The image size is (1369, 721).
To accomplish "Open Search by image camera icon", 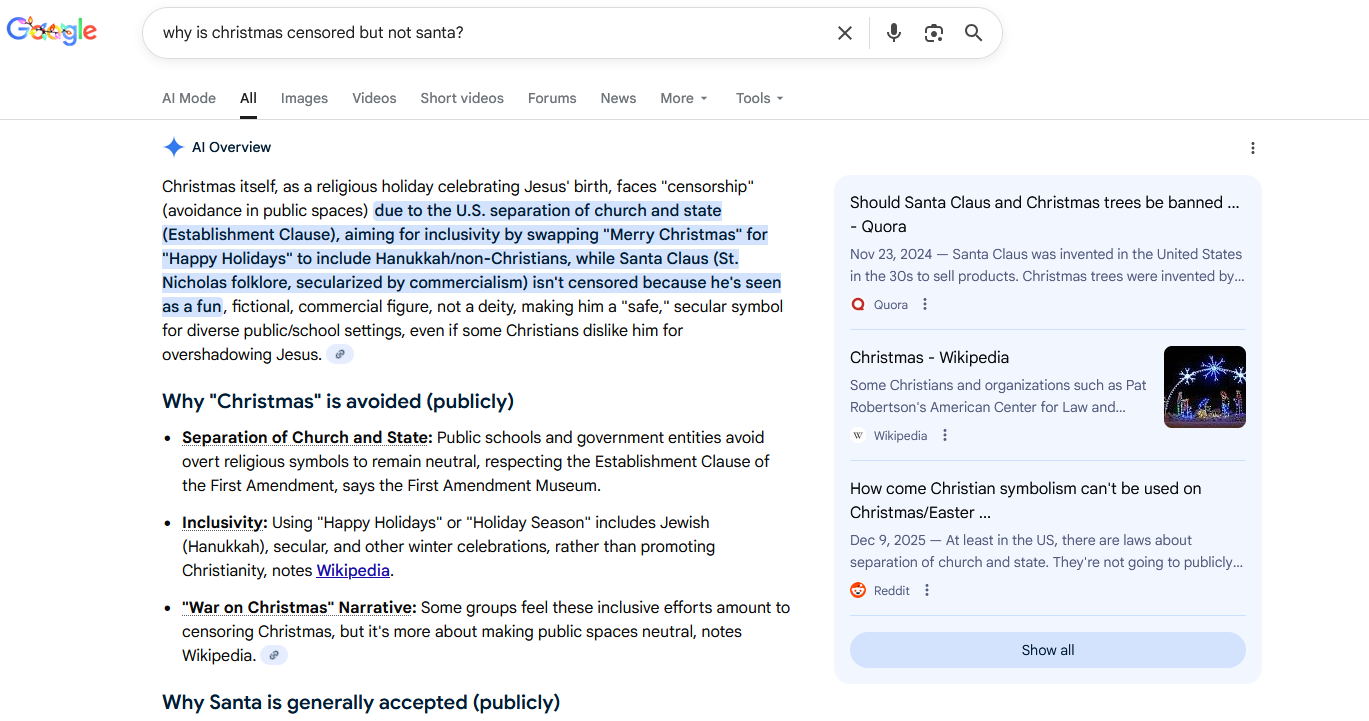I will click(934, 33).
